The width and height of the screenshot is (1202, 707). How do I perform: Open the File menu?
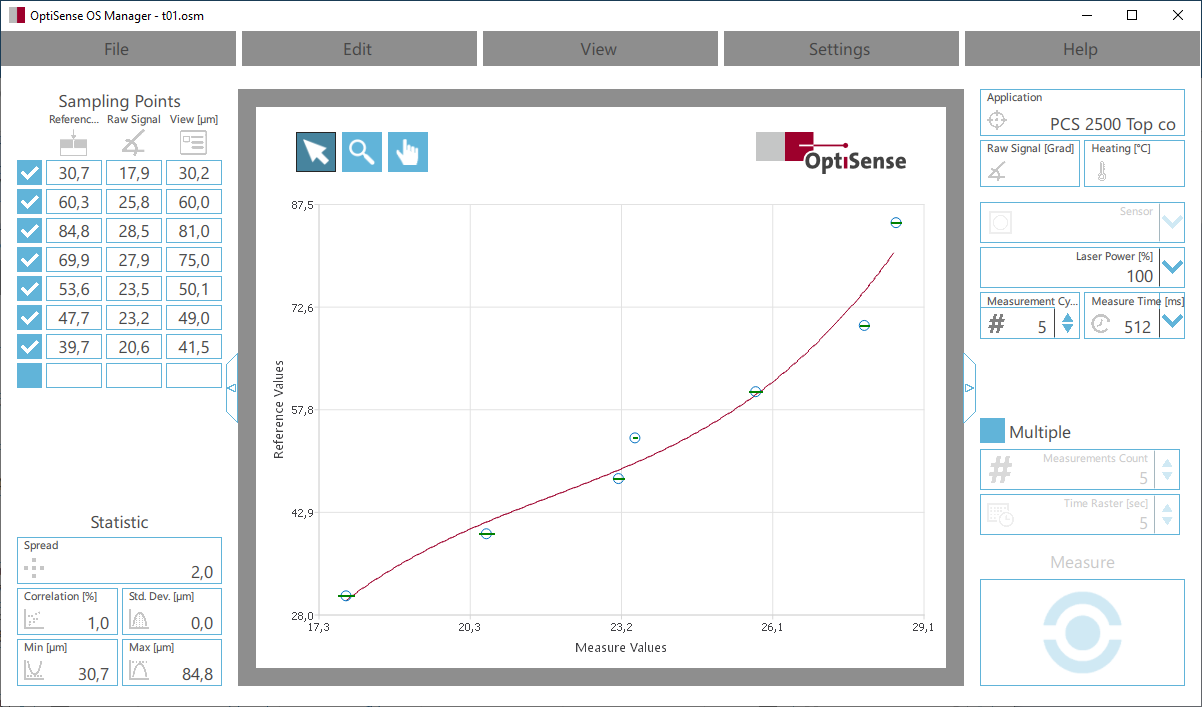(x=117, y=49)
